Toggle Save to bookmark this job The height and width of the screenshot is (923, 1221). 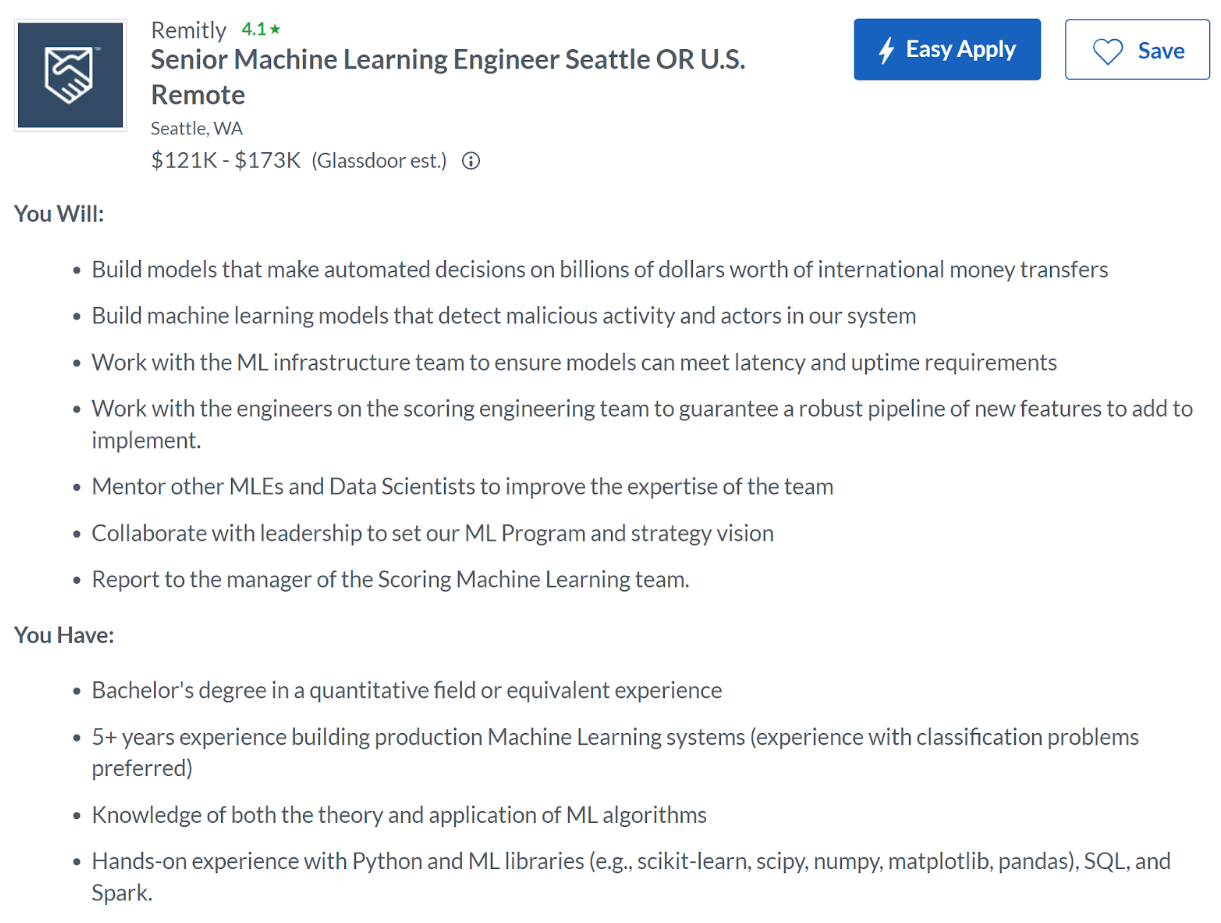[1137, 49]
